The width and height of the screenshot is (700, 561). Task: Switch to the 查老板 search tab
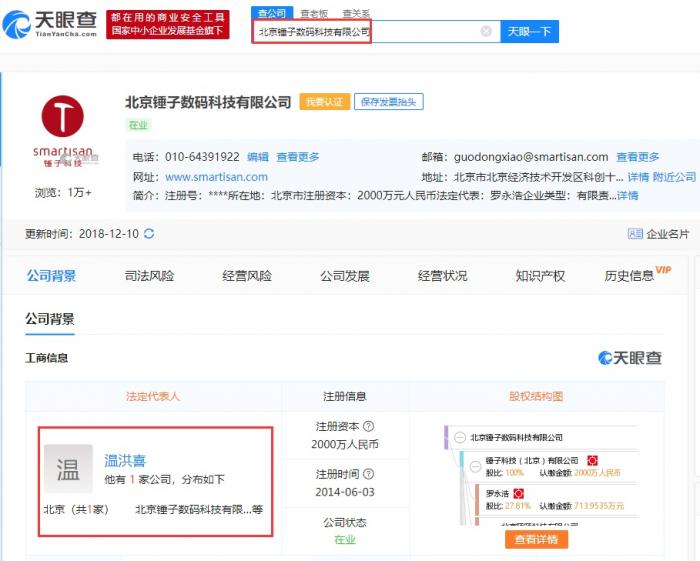tap(314, 13)
